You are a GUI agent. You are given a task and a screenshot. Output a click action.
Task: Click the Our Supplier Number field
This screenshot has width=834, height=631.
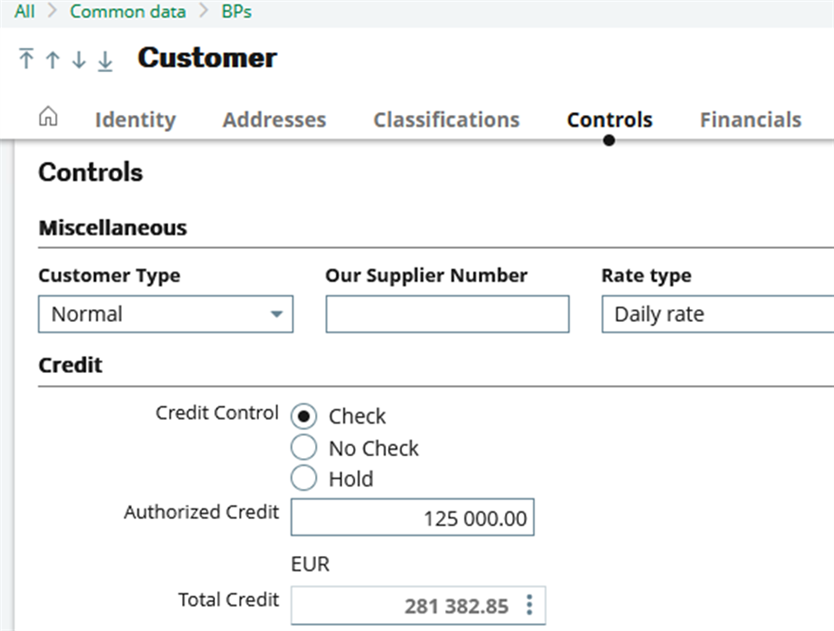point(447,314)
